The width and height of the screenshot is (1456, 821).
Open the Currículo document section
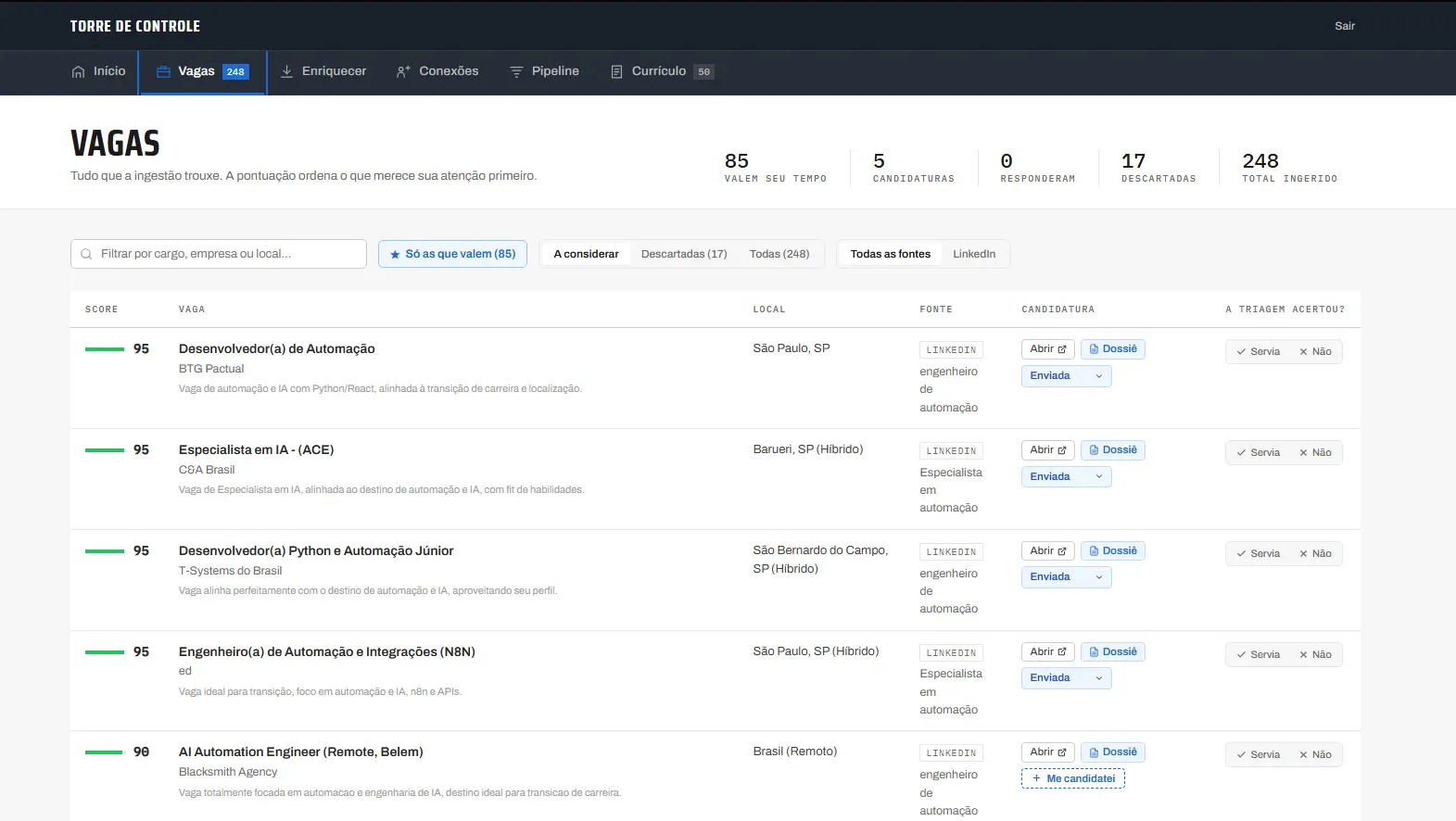(662, 71)
